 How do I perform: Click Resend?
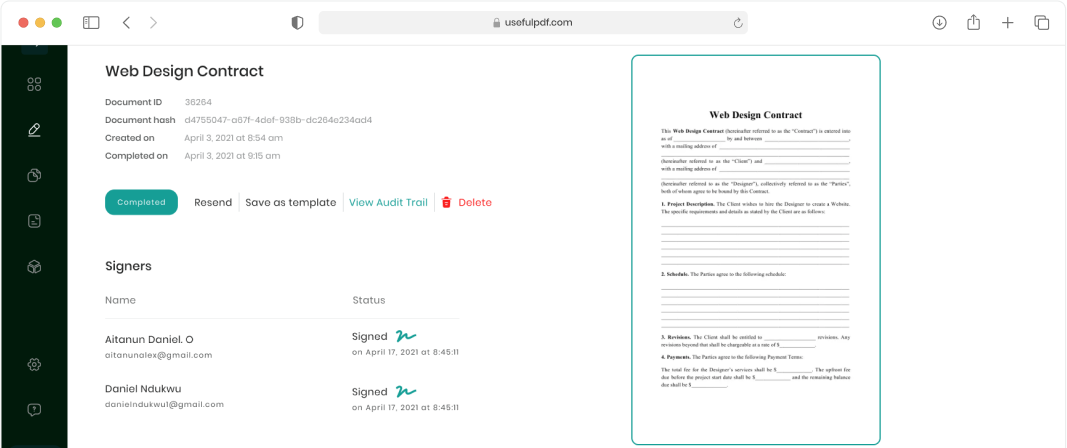pyautogui.click(x=213, y=202)
